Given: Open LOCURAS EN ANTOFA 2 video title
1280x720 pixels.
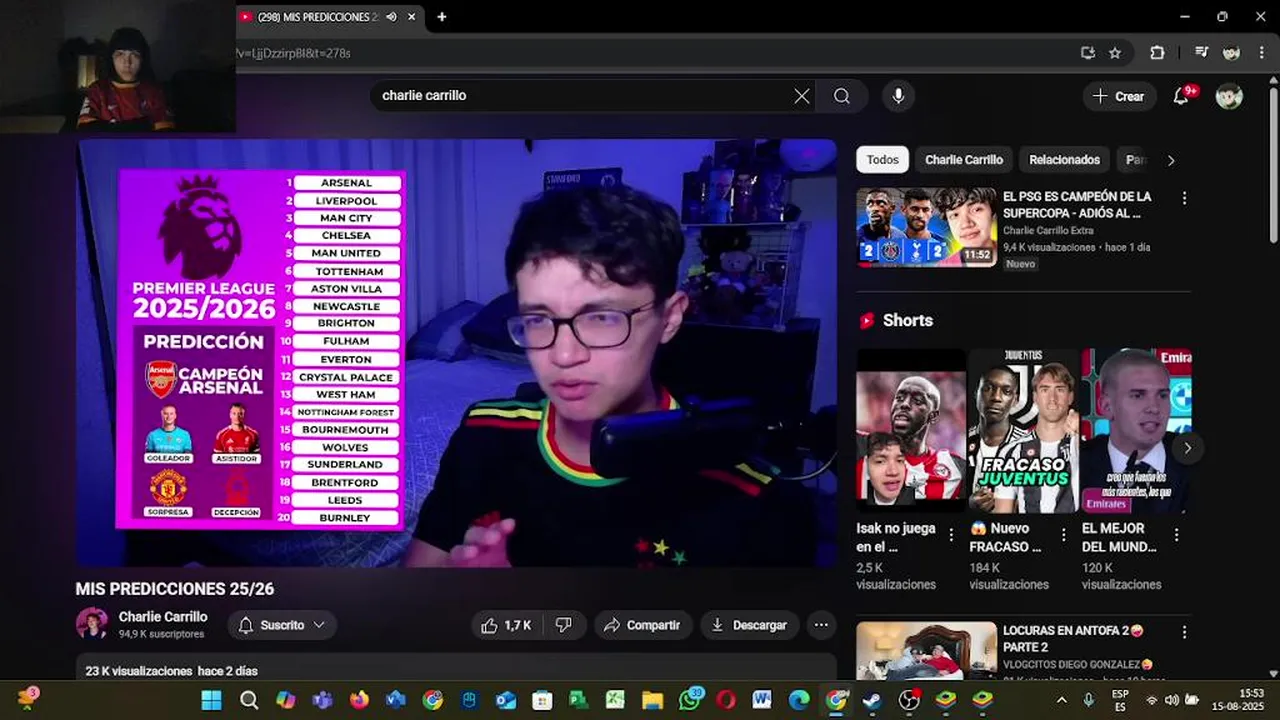Looking at the screenshot, I should (1074, 639).
